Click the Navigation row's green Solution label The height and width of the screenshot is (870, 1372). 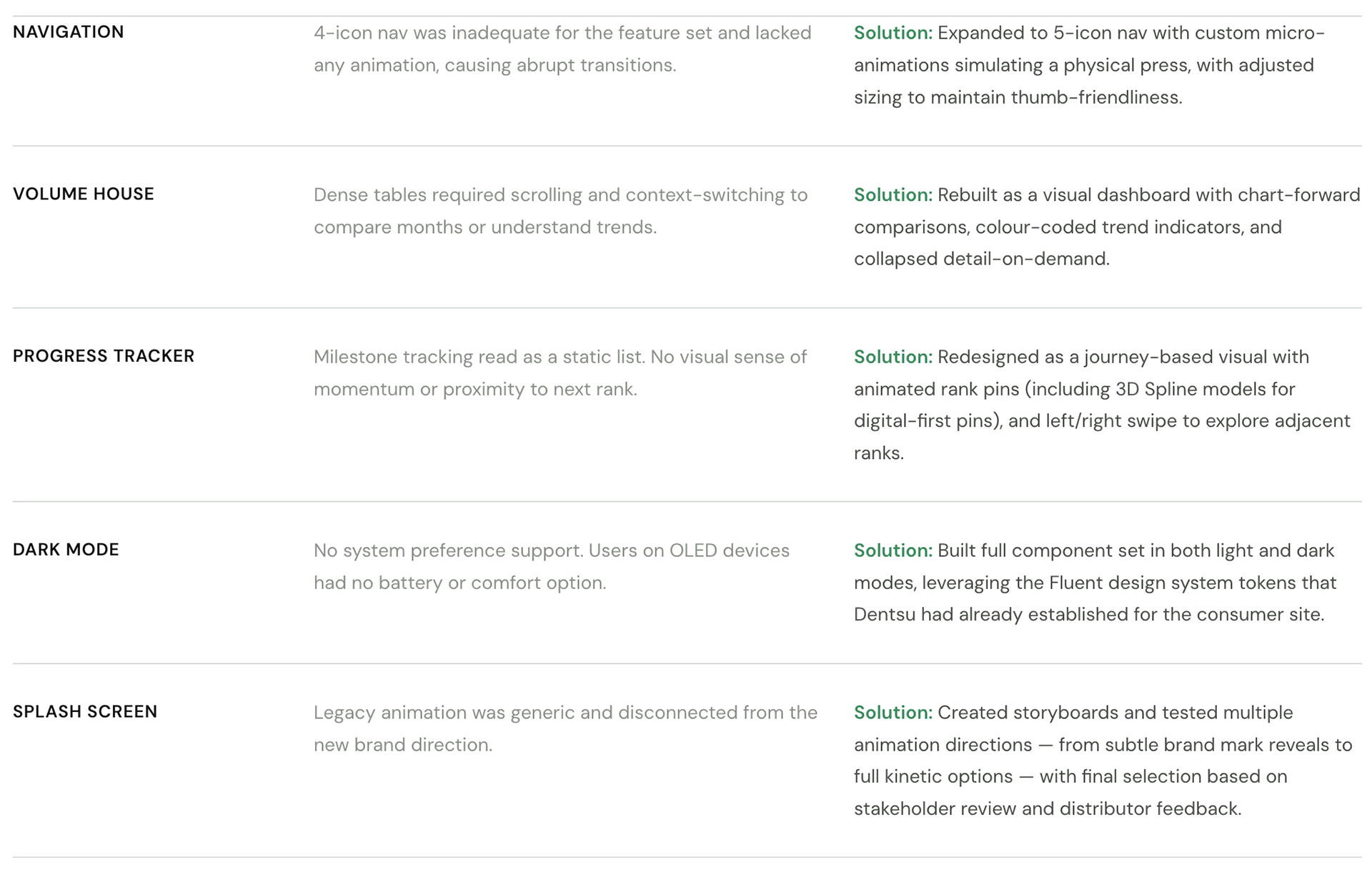[893, 33]
